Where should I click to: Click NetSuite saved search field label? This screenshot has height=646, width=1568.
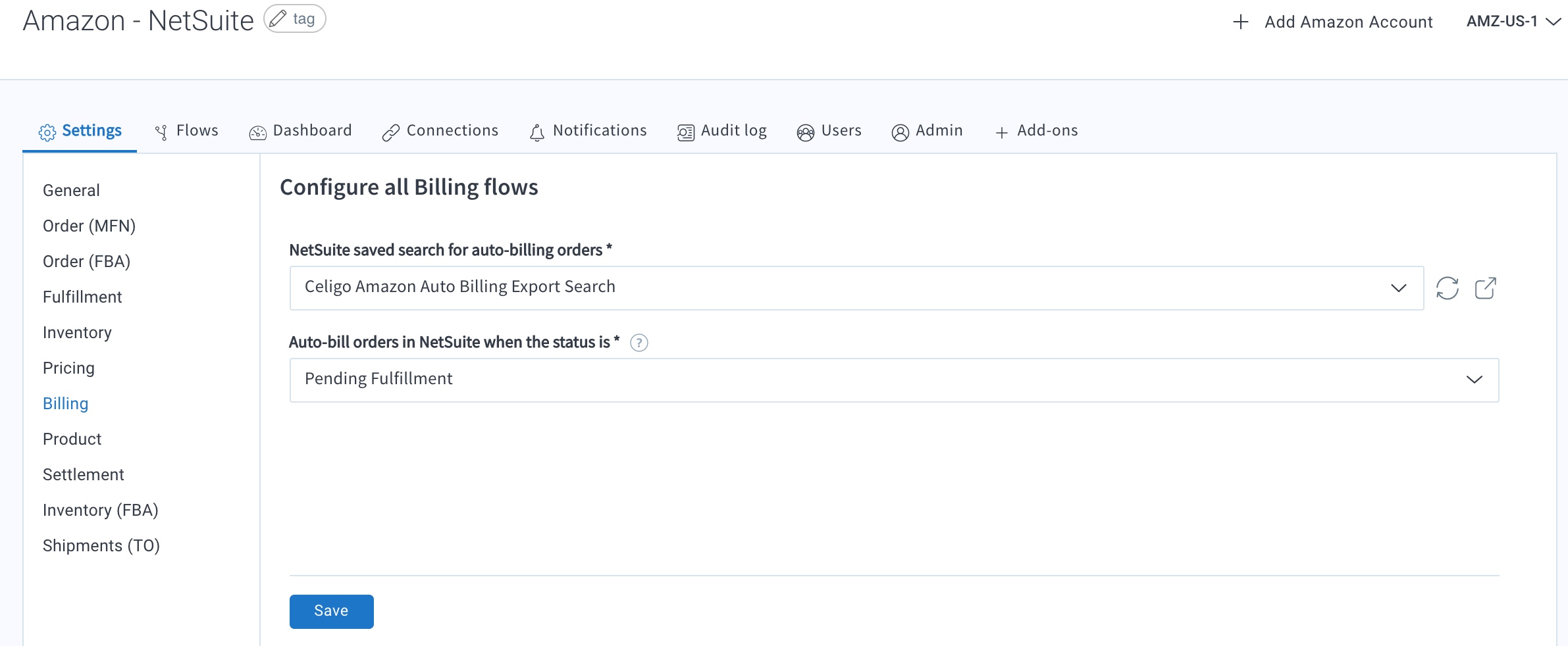[450, 250]
